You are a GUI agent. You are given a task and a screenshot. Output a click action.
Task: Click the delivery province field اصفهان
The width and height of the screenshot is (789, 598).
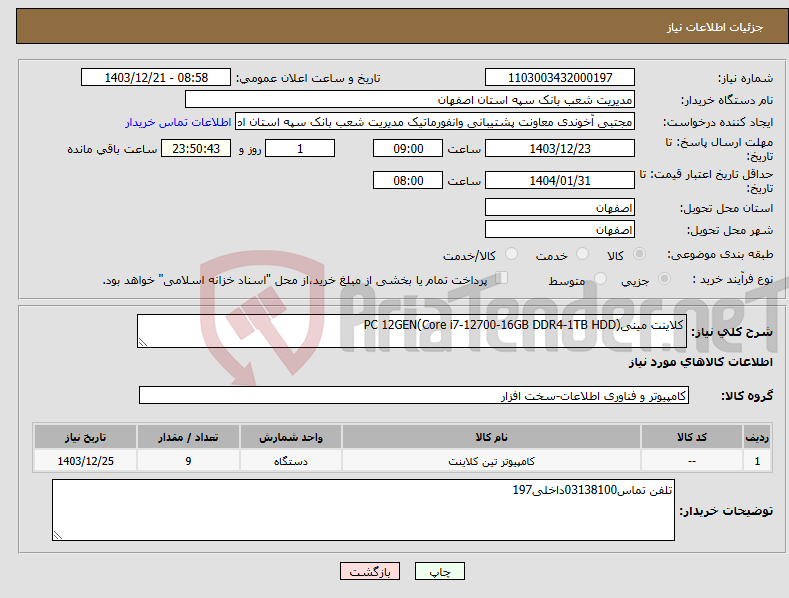pyautogui.click(x=560, y=207)
